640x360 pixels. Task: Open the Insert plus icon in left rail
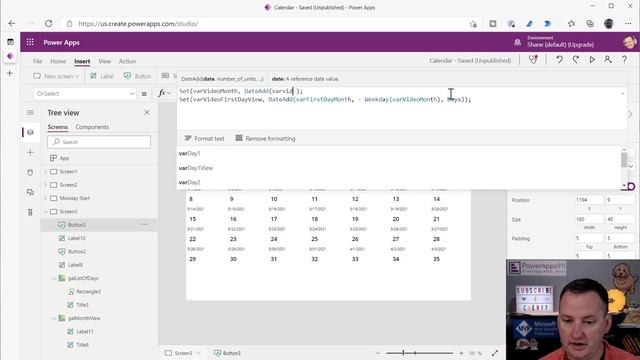[30, 152]
